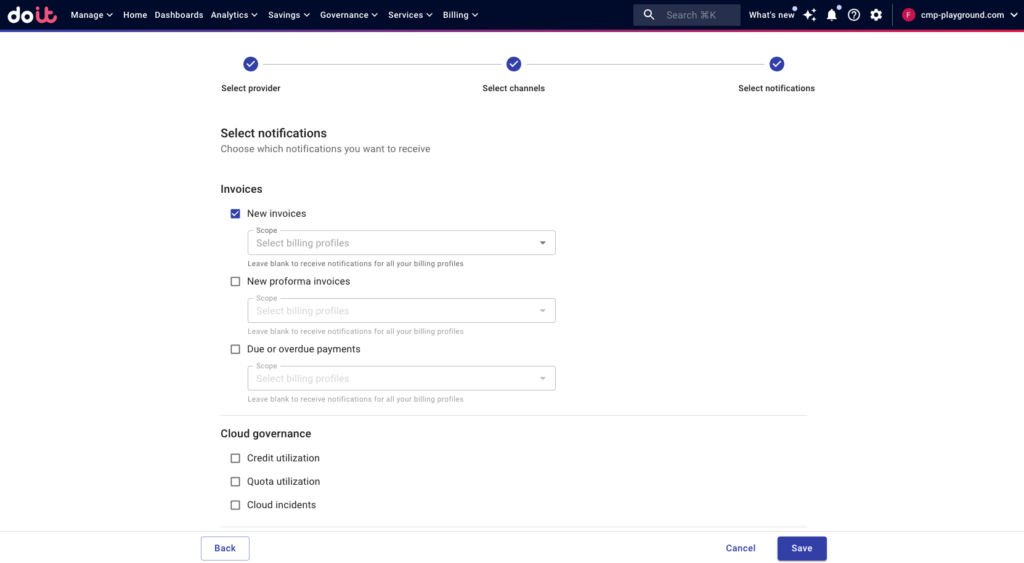The height and width of the screenshot is (563, 1024).
Task: Click the user avatar icon
Action: (908, 15)
